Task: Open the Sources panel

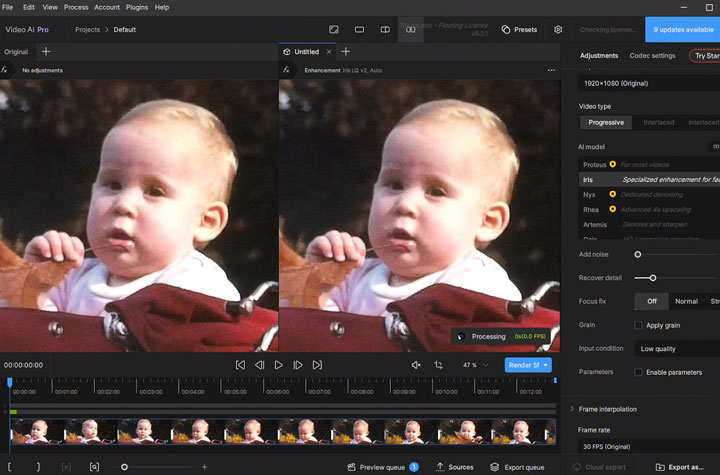Action: coord(455,467)
